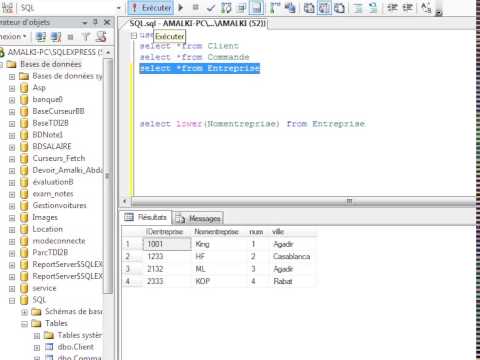Expand the banque0 database node
480x360 pixels.
tap(12, 100)
